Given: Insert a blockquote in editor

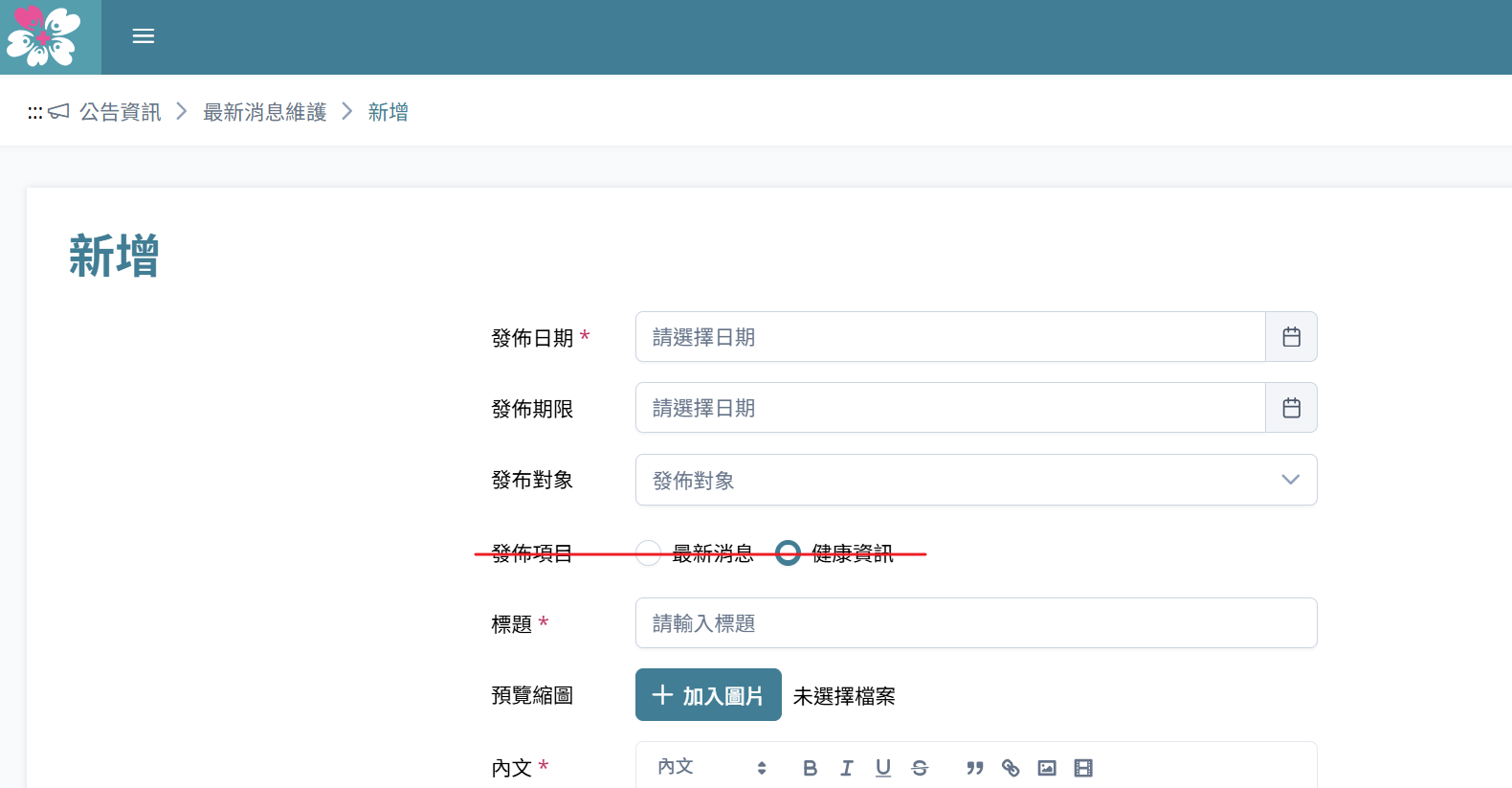Looking at the screenshot, I should point(974,768).
